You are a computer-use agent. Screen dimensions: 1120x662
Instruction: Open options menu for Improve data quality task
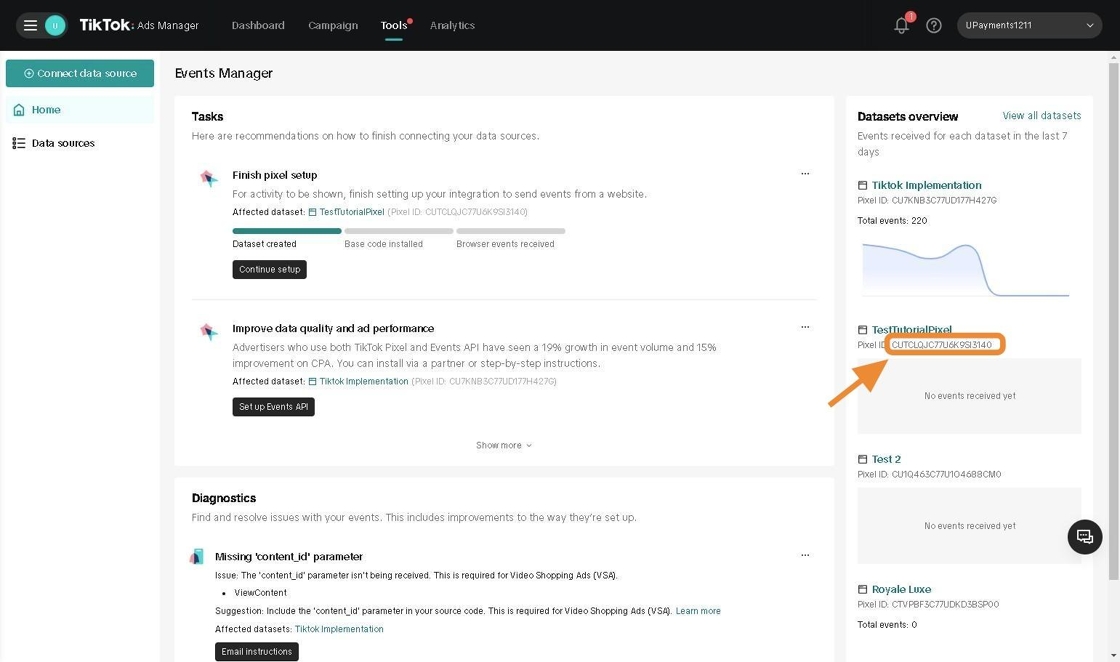tap(805, 327)
